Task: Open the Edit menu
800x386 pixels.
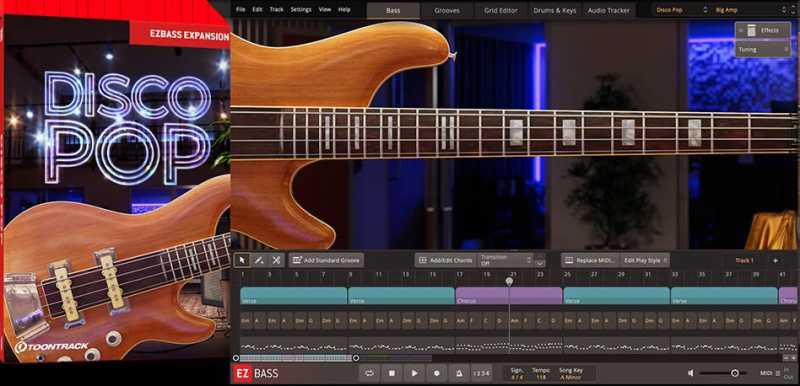Action: coord(258,9)
